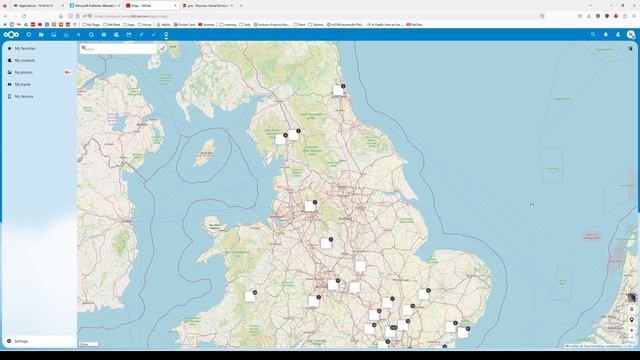640x360 pixels.
Task: Open the notifications bell
Action: (x=606, y=35)
